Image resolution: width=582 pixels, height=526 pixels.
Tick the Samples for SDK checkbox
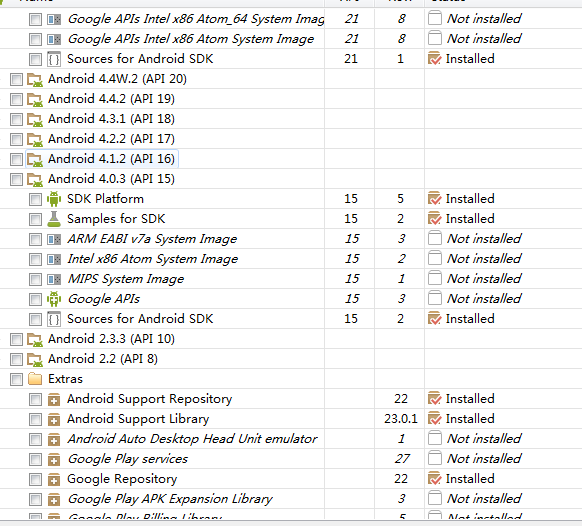35,219
